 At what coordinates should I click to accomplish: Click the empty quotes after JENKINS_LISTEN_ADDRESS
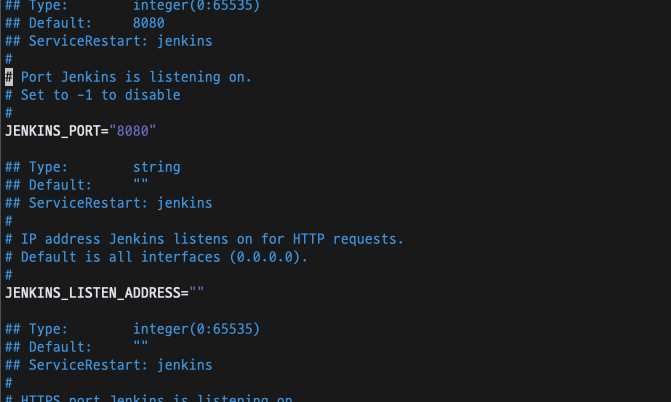196,292
